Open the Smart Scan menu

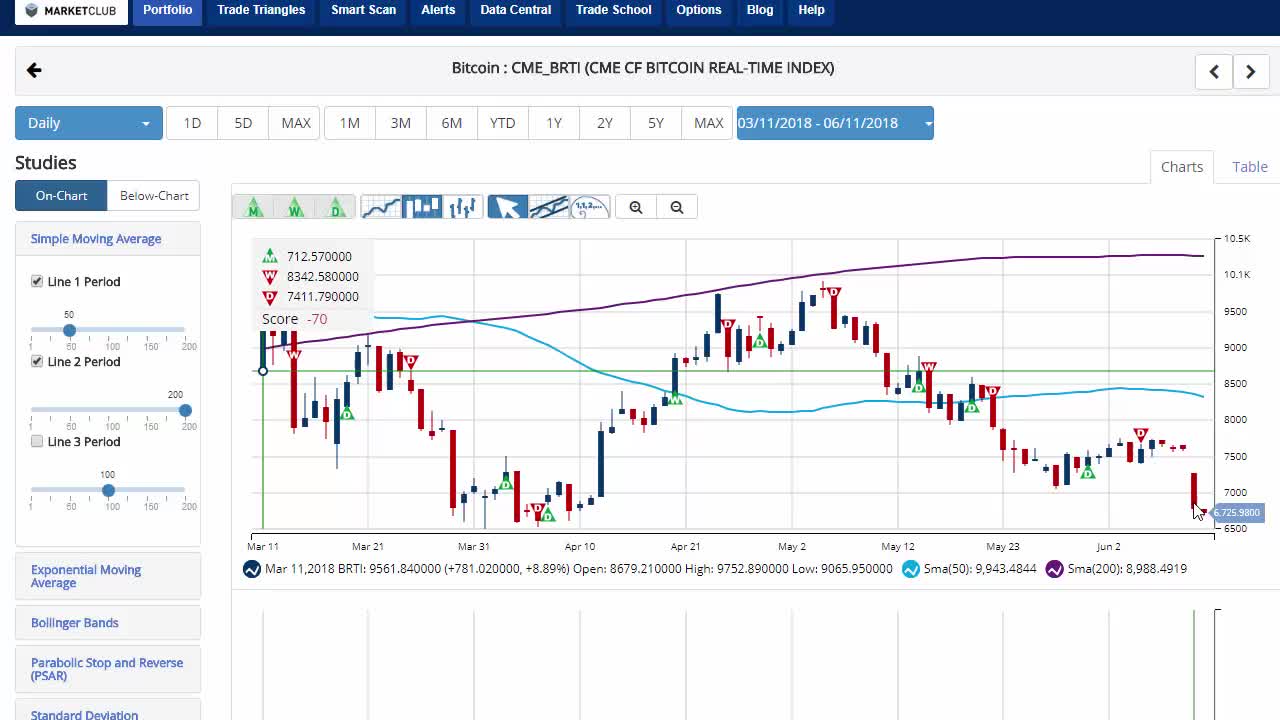[364, 11]
